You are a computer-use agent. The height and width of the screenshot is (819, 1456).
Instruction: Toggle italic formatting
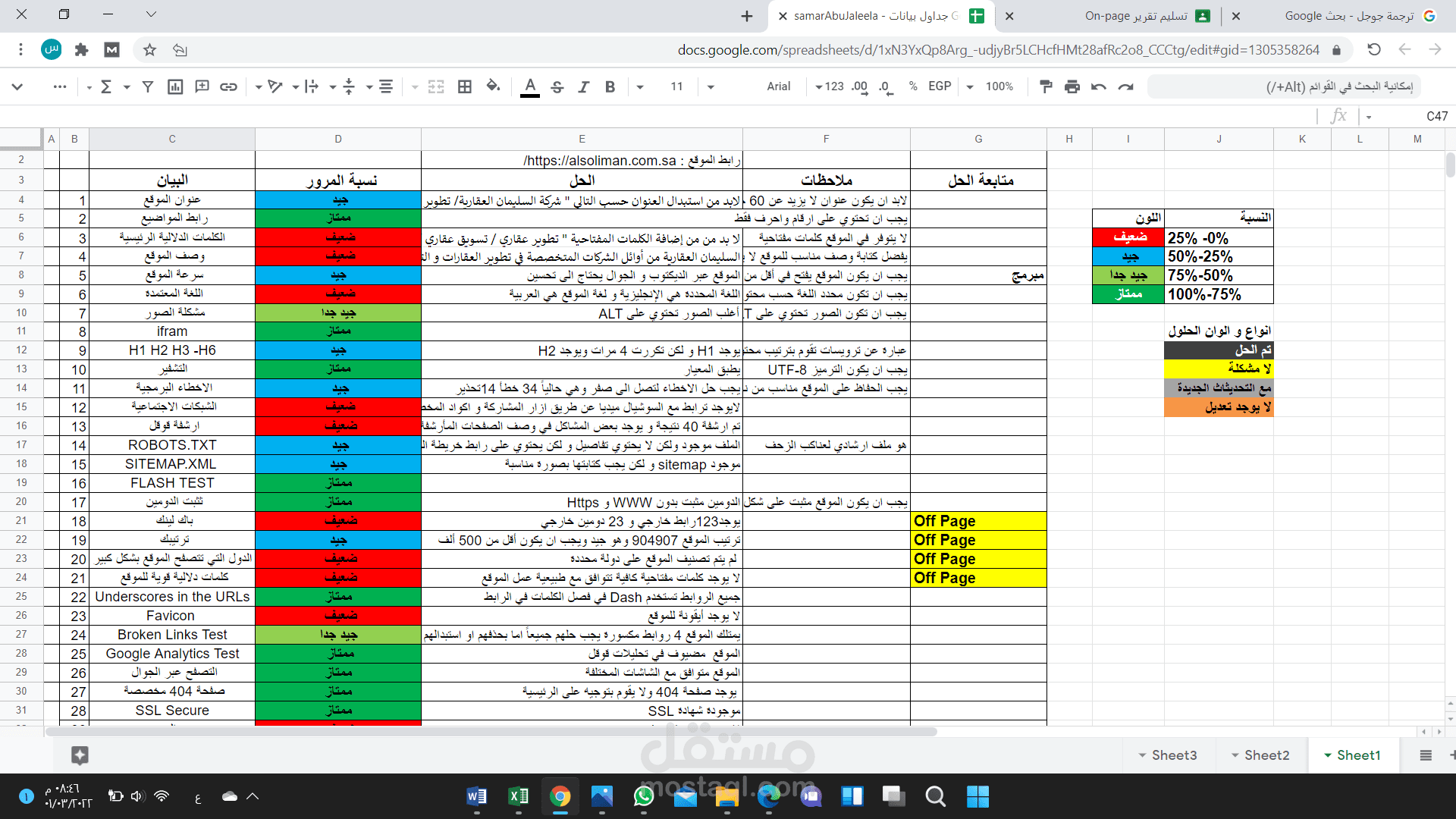pyautogui.click(x=583, y=86)
